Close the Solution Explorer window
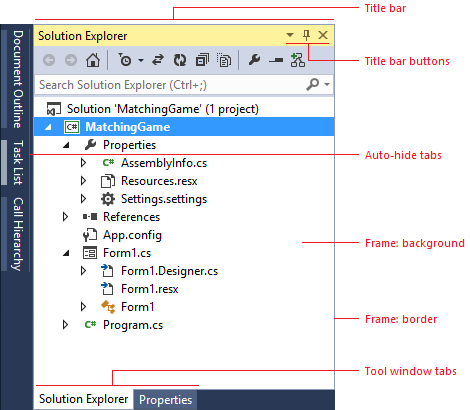 click(323, 35)
